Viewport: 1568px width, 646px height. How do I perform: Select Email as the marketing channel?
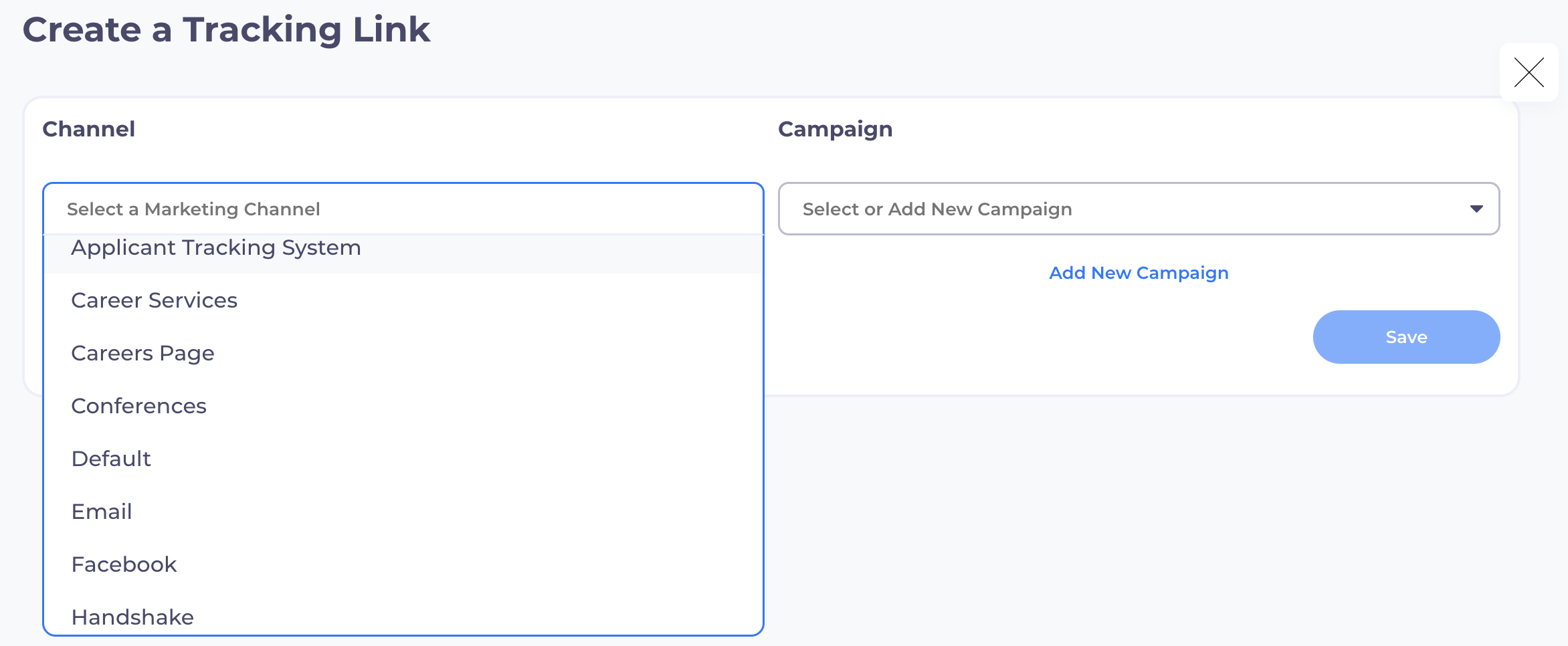(x=102, y=512)
